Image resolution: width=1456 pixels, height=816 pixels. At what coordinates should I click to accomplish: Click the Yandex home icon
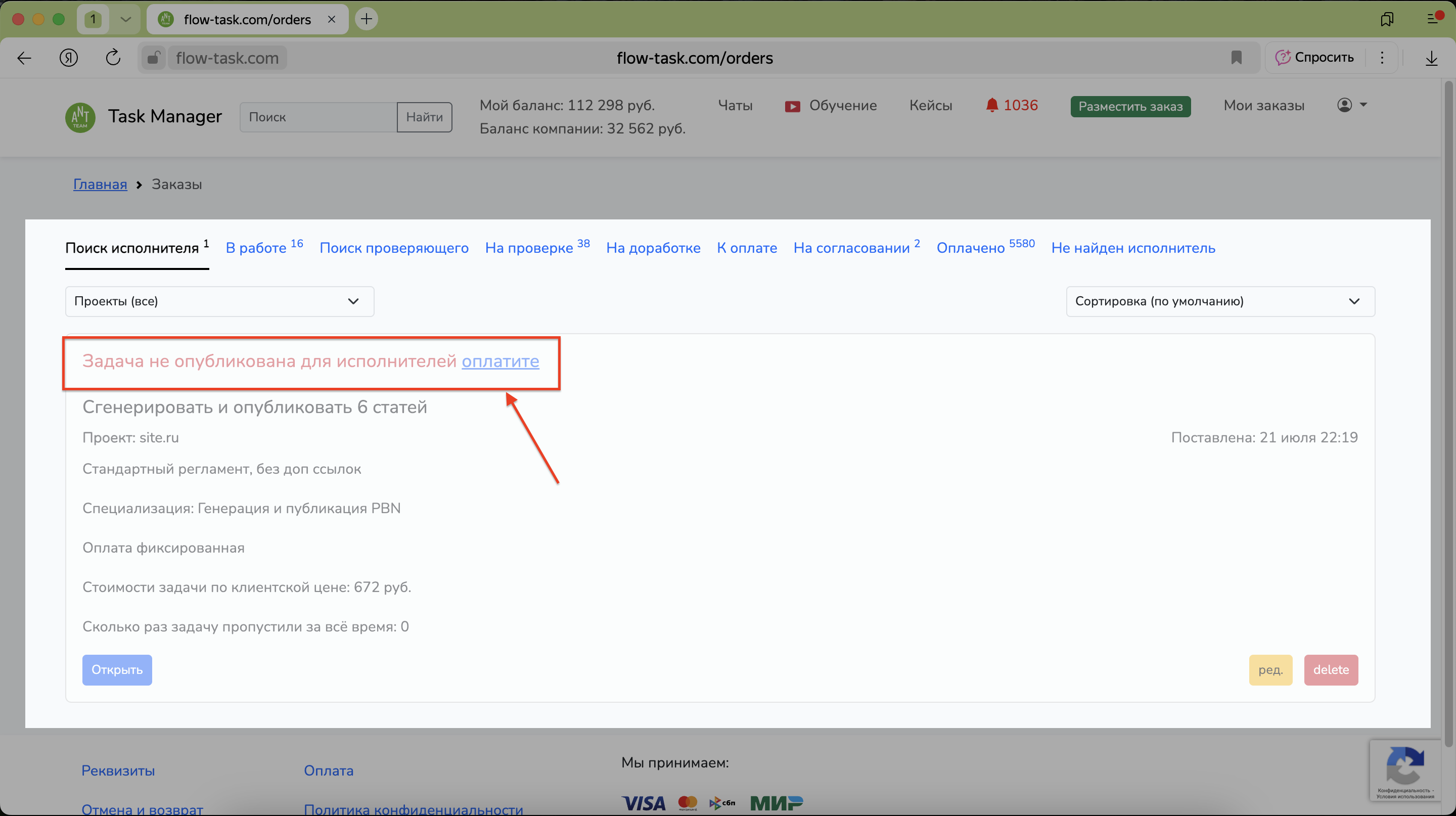click(69, 58)
